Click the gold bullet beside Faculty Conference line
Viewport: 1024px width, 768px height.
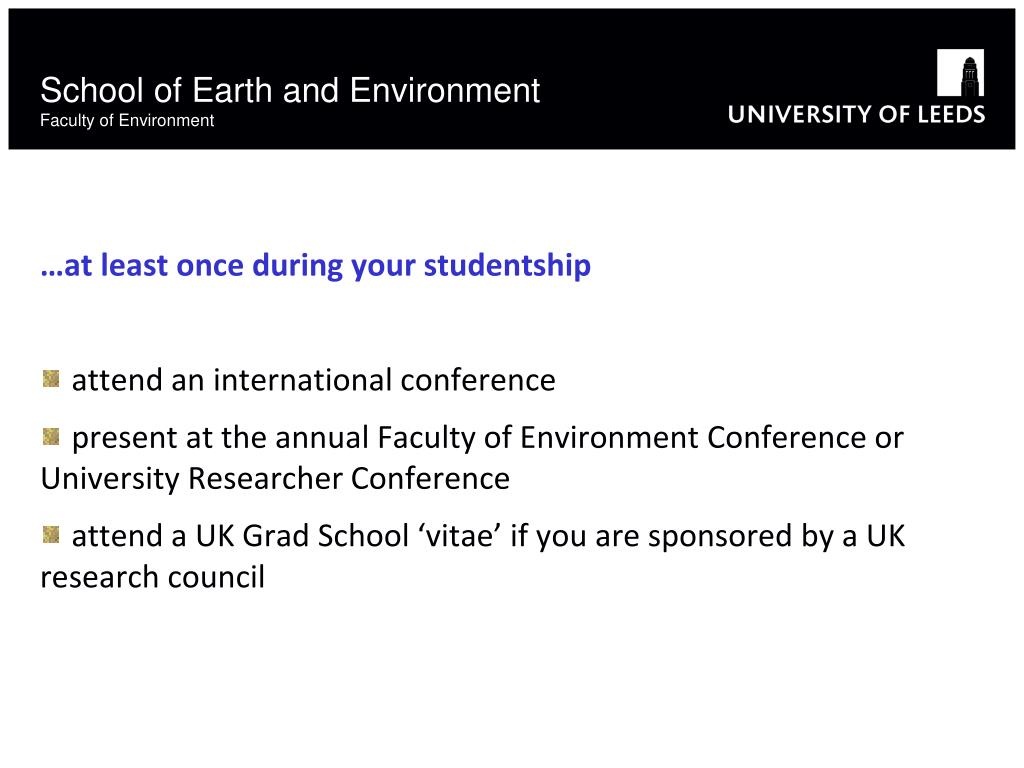51,436
